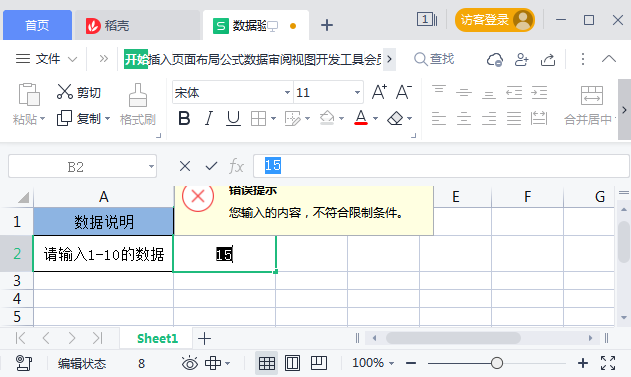Click the Paste icon
The width and height of the screenshot is (631, 377).
coord(29,95)
